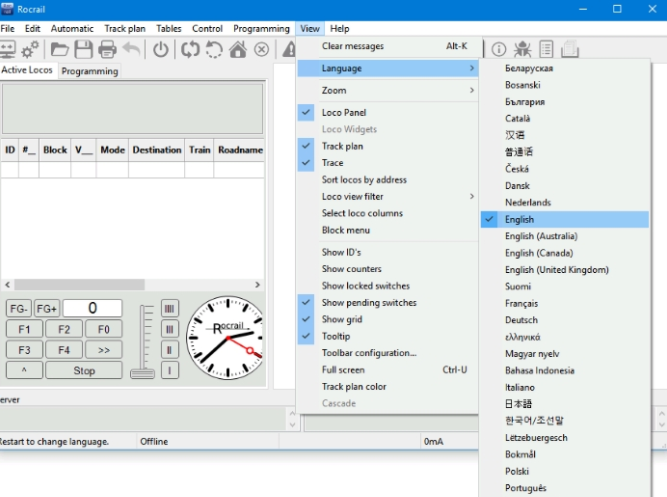Select Deutsch from the language list
The image size is (667, 497).
click(521, 320)
